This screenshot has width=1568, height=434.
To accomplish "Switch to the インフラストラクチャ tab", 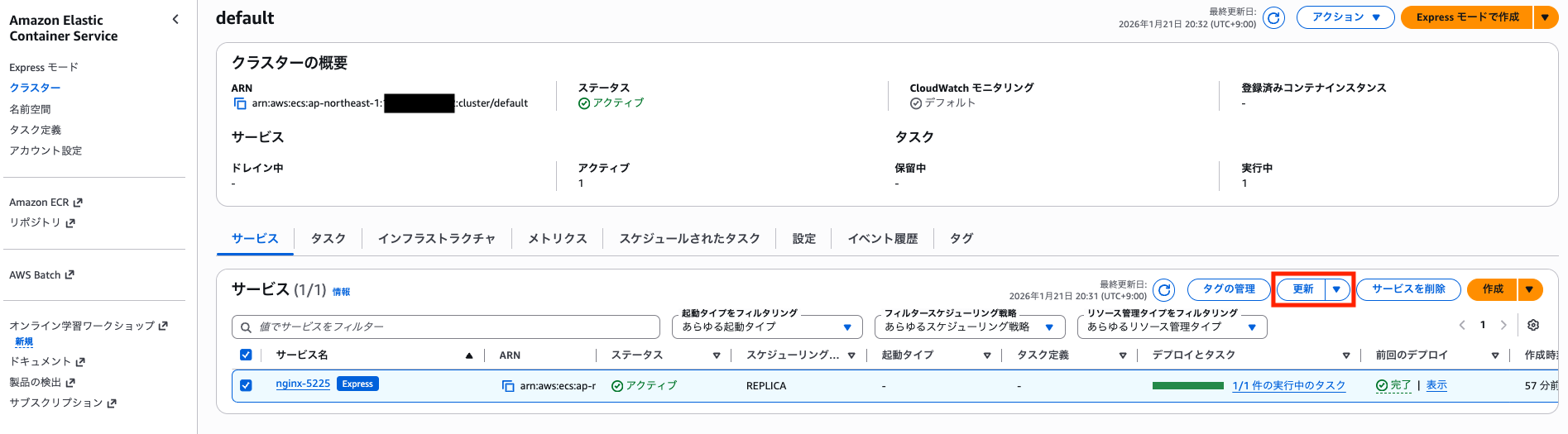I will click(437, 238).
